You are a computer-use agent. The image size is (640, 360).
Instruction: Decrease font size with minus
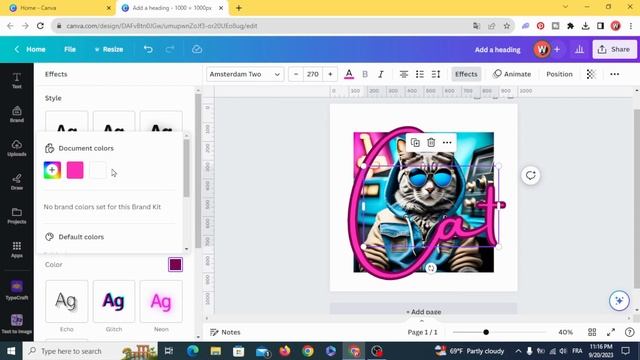tap(296, 74)
